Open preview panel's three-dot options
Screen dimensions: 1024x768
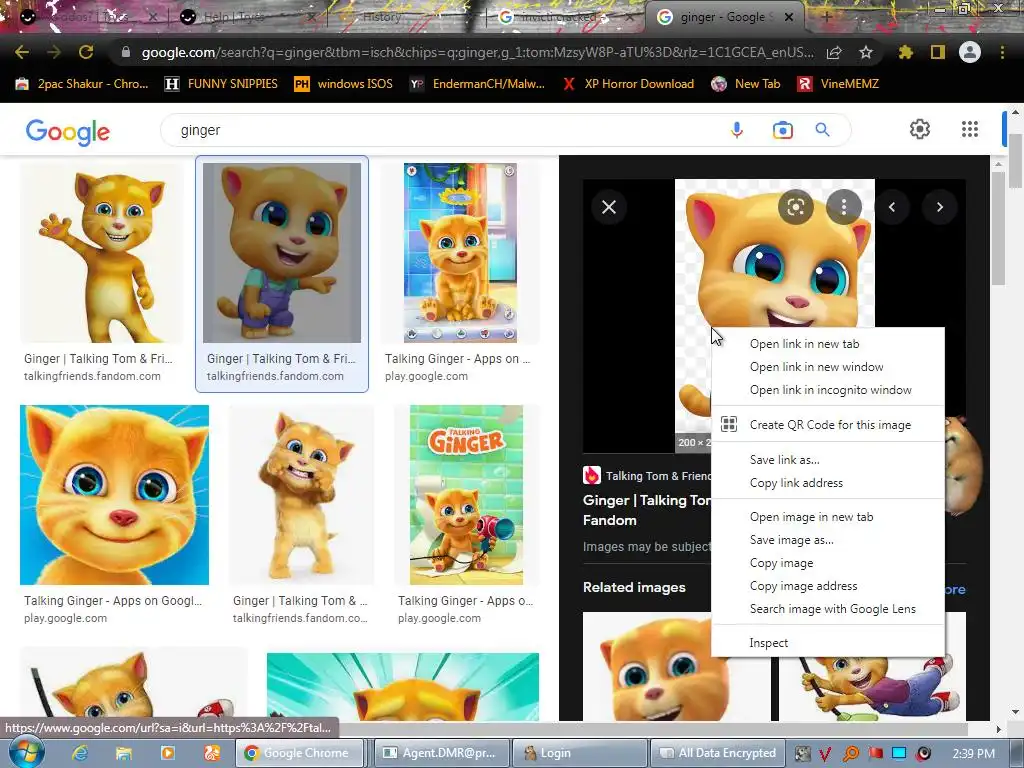(x=844, y=207)
